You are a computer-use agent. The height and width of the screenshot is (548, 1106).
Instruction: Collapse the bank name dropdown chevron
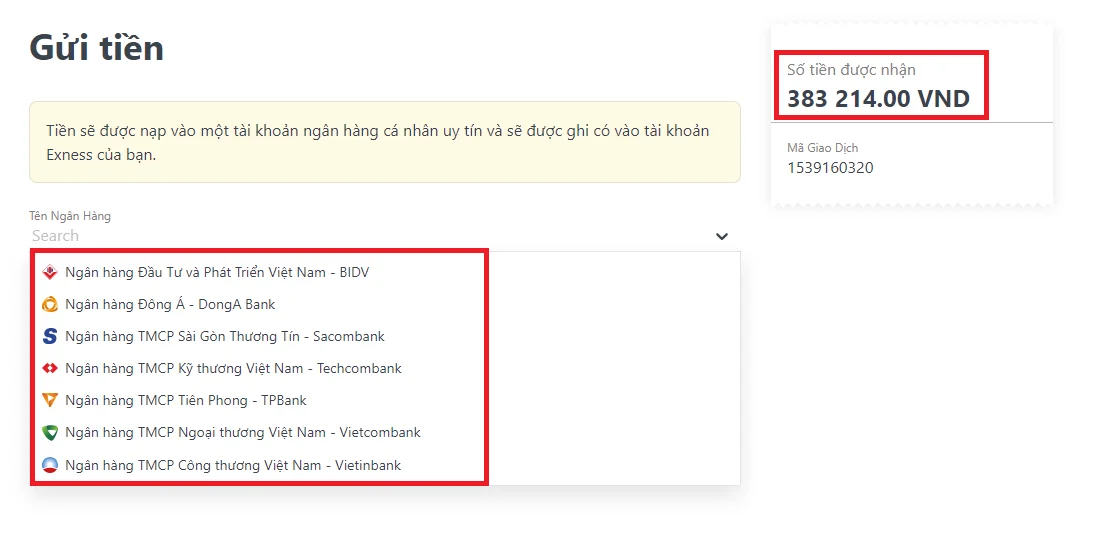pos(722,236)
